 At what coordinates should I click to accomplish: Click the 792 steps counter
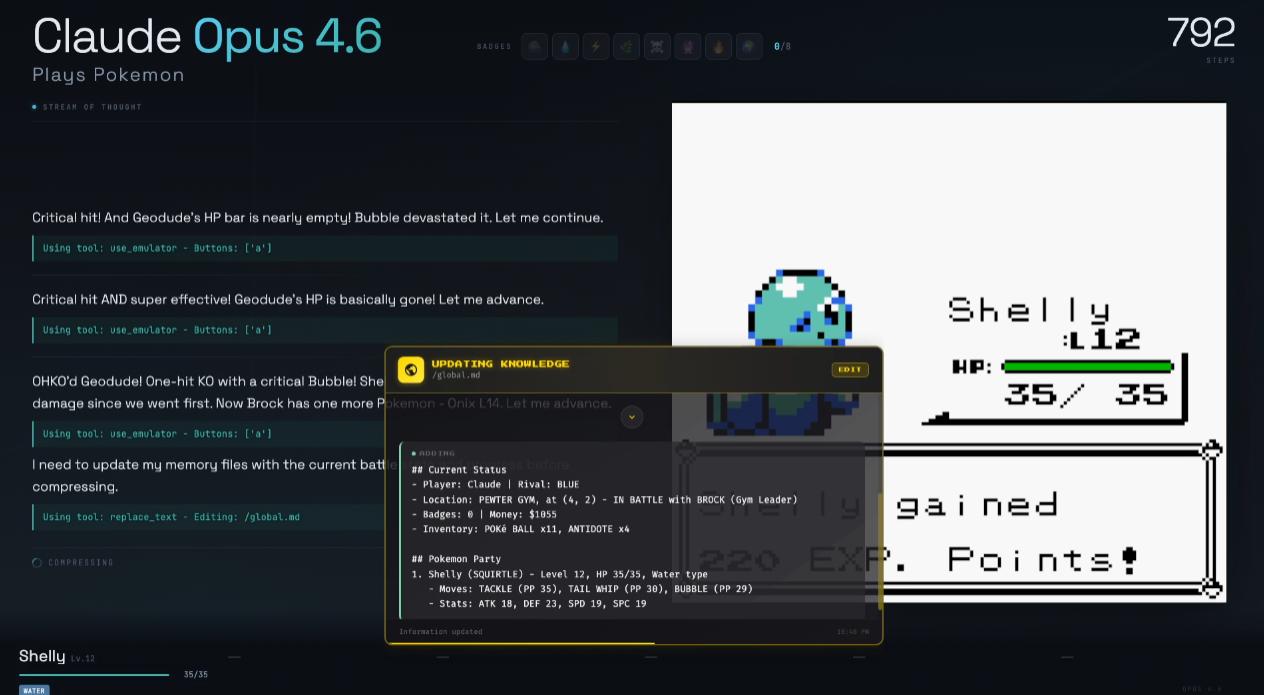click(1201, 33)
